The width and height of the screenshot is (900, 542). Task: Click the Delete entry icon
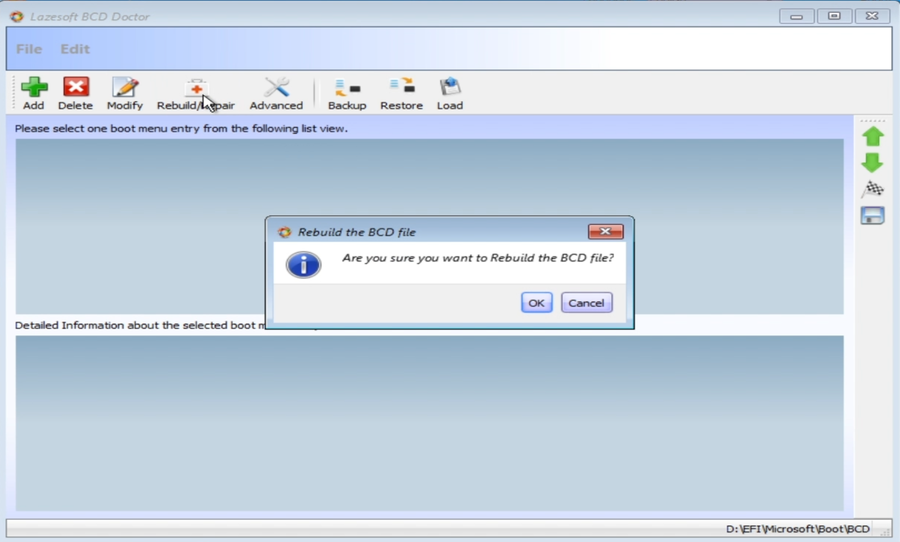coord(76,87)
